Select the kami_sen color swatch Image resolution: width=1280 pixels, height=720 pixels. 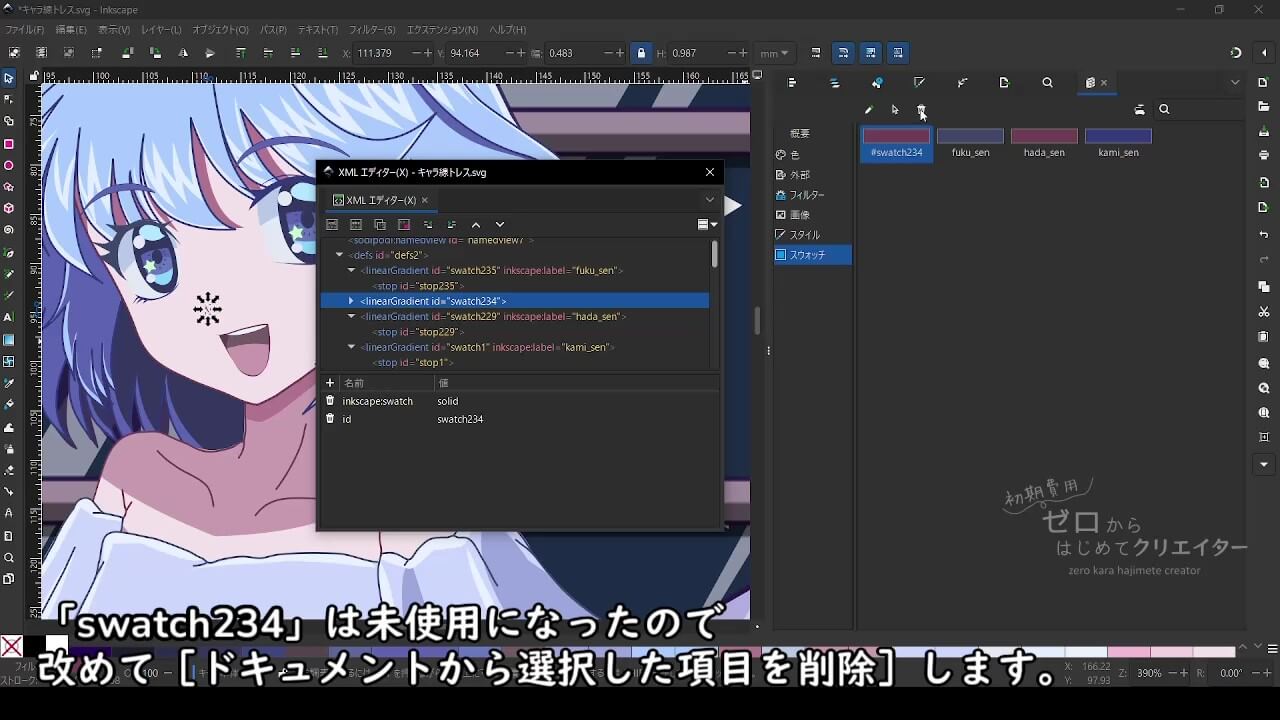1118,144
